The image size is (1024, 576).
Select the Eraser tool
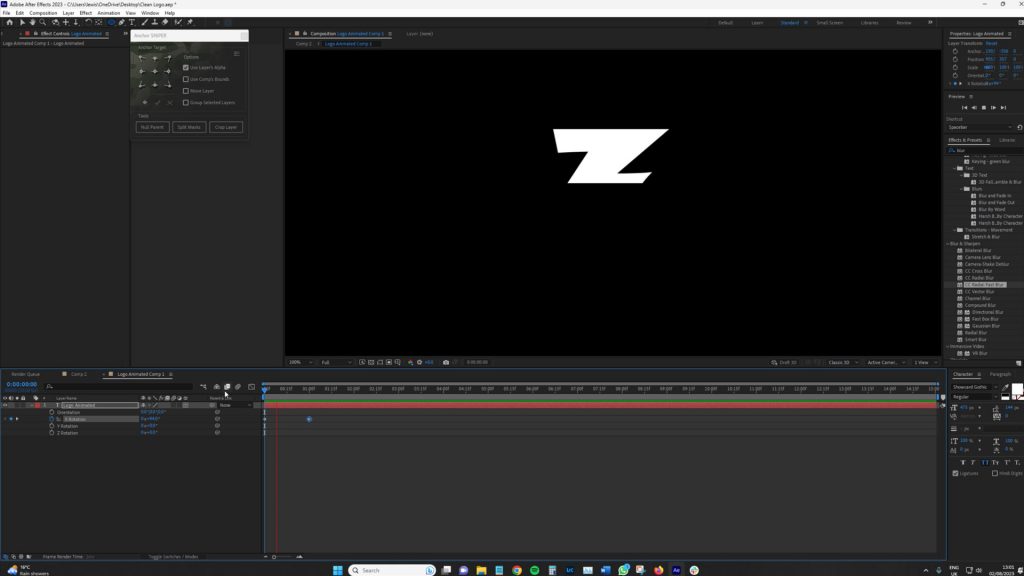[165, 22]
